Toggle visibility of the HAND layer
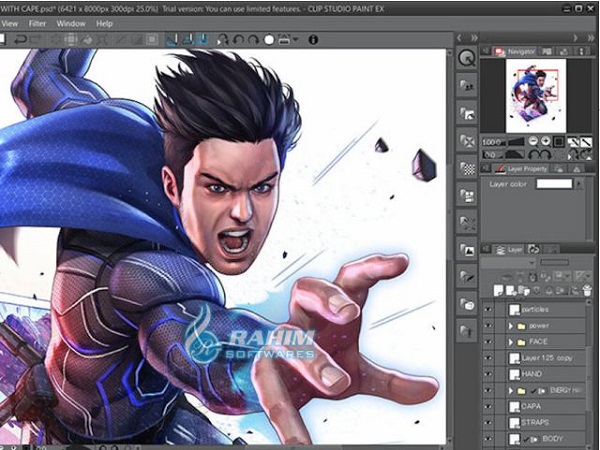The height and width of the screenshot is (450, 600). click(488, 373)
